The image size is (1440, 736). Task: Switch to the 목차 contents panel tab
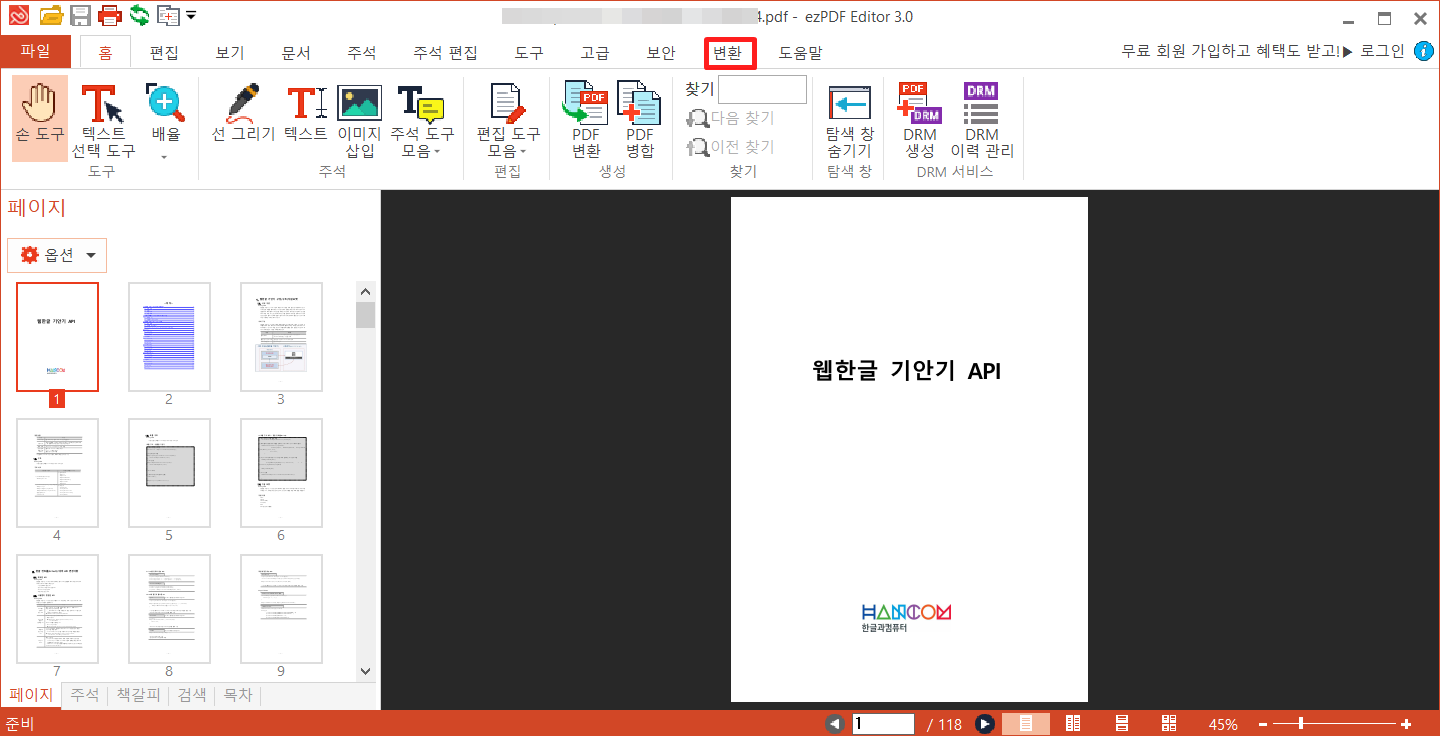[237, 695]
